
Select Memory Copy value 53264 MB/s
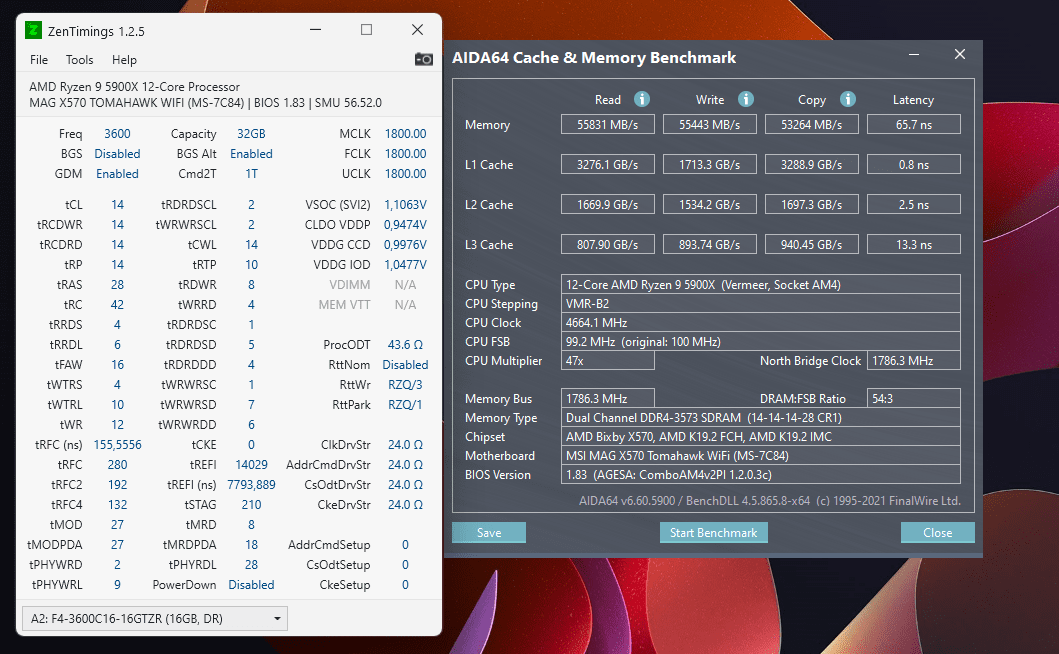(x=812, y=124)
